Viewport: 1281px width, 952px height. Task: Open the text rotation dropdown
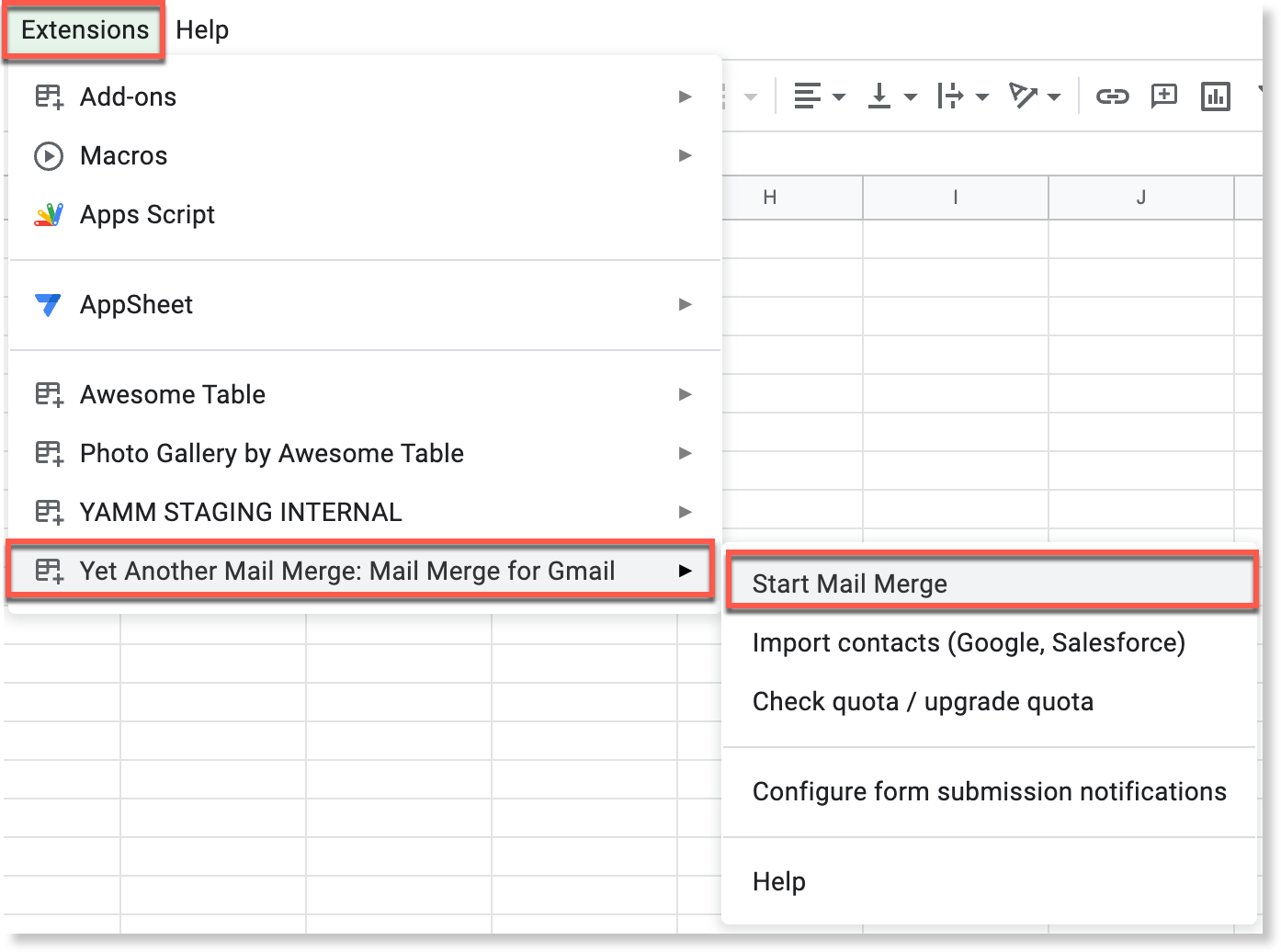click(x=1035, y=96)
